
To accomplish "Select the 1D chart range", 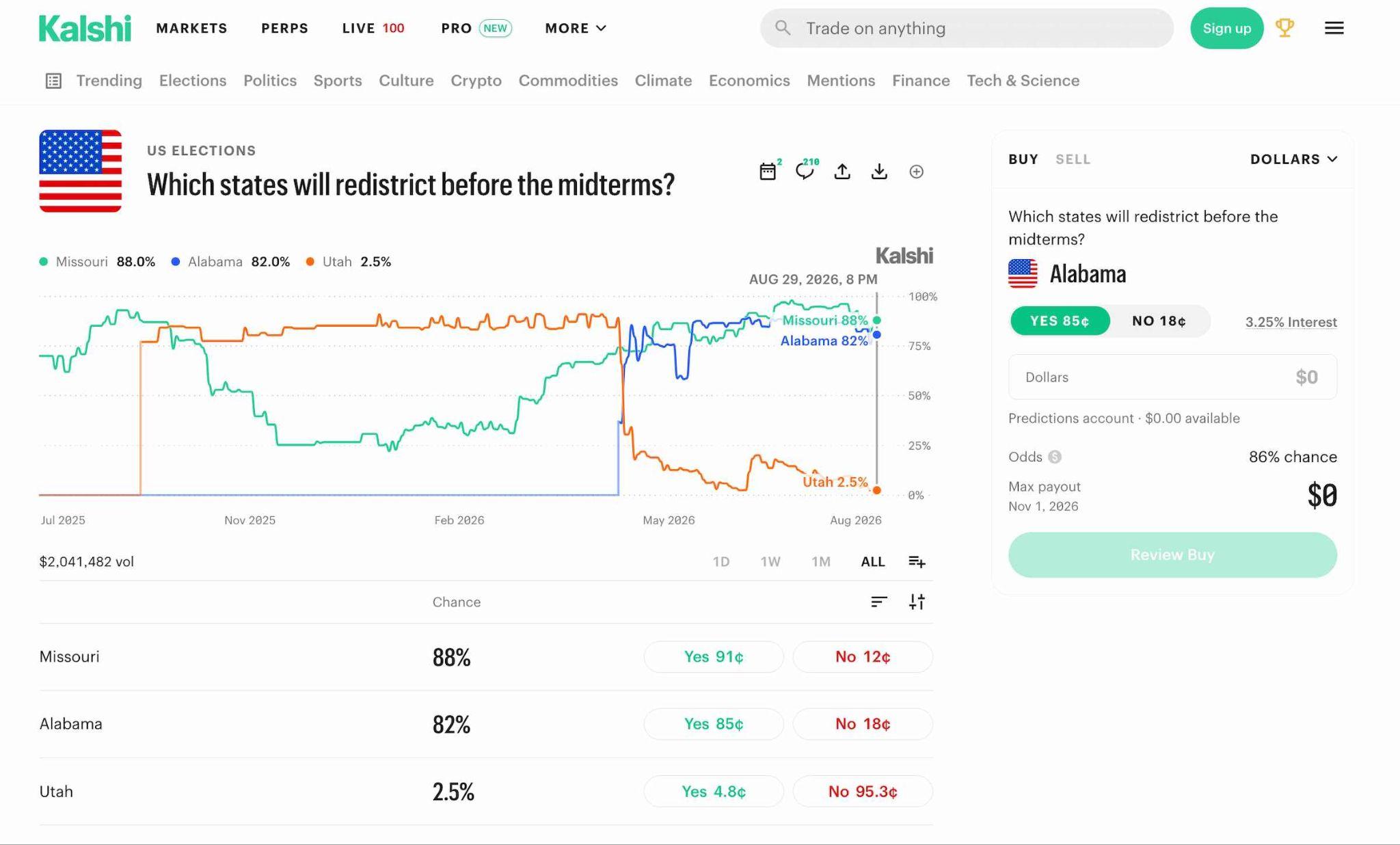I will coord(721,561).
